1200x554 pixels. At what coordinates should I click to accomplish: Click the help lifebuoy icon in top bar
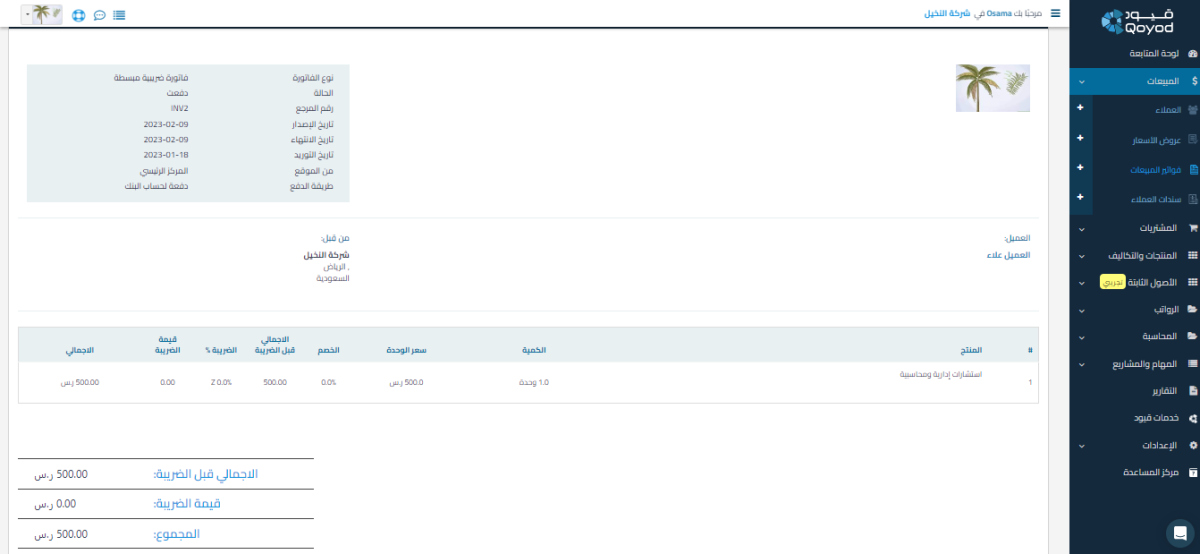(79, 15)
